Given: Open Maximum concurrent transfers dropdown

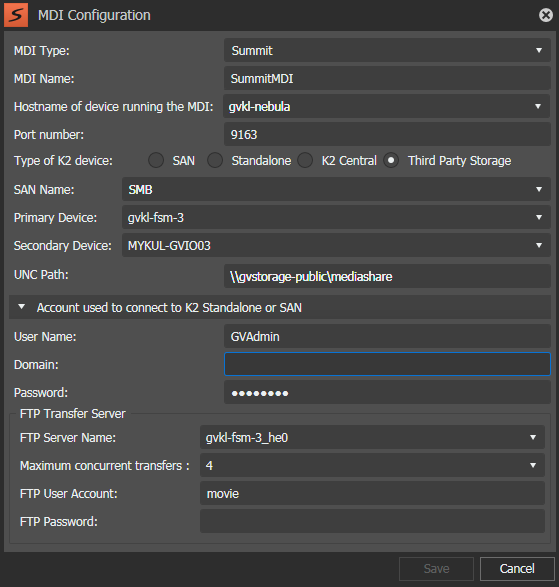Looking at the screenshot, I should pos(372,465).
